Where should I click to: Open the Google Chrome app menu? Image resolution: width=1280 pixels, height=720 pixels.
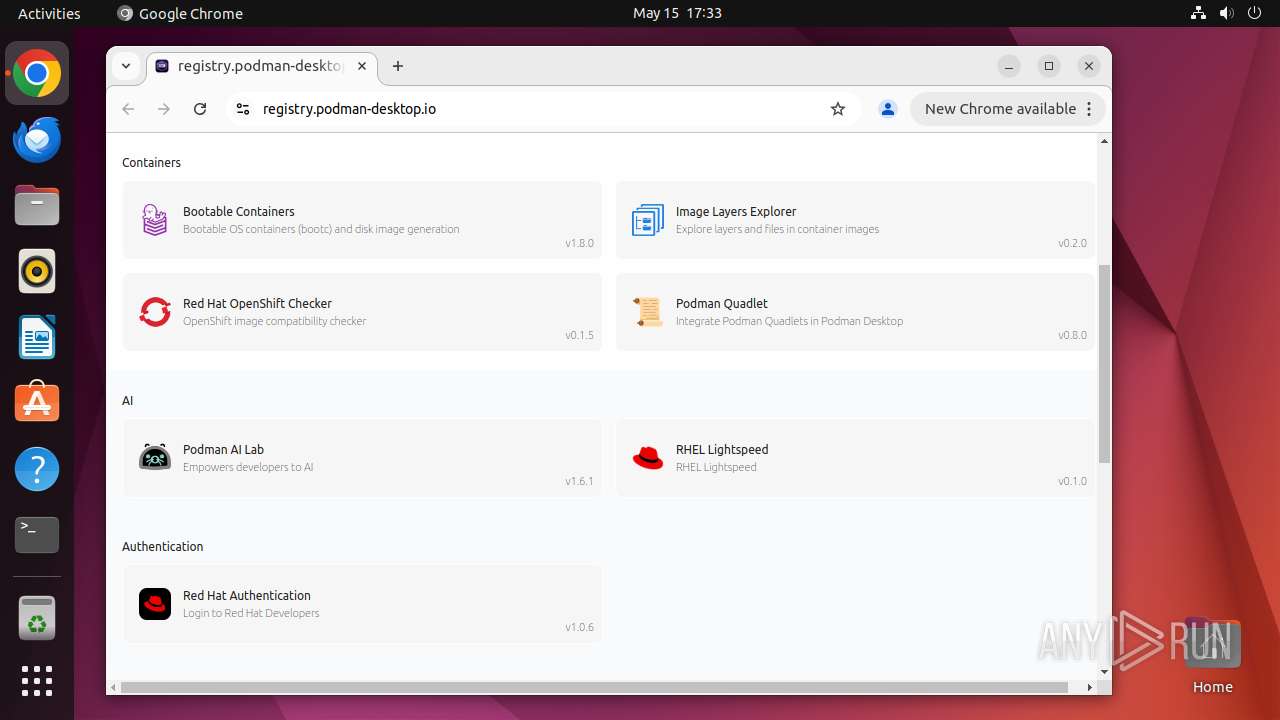tap(180, 13)
